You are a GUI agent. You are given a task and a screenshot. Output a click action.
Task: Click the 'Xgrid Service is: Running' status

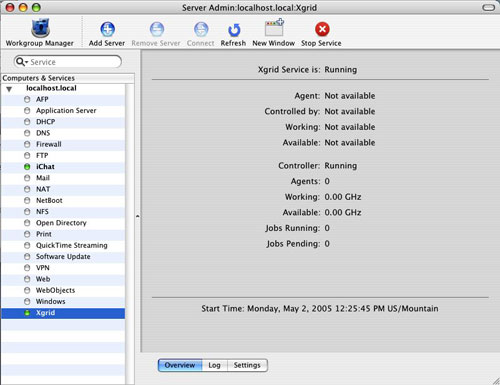(x=307, y=70)
